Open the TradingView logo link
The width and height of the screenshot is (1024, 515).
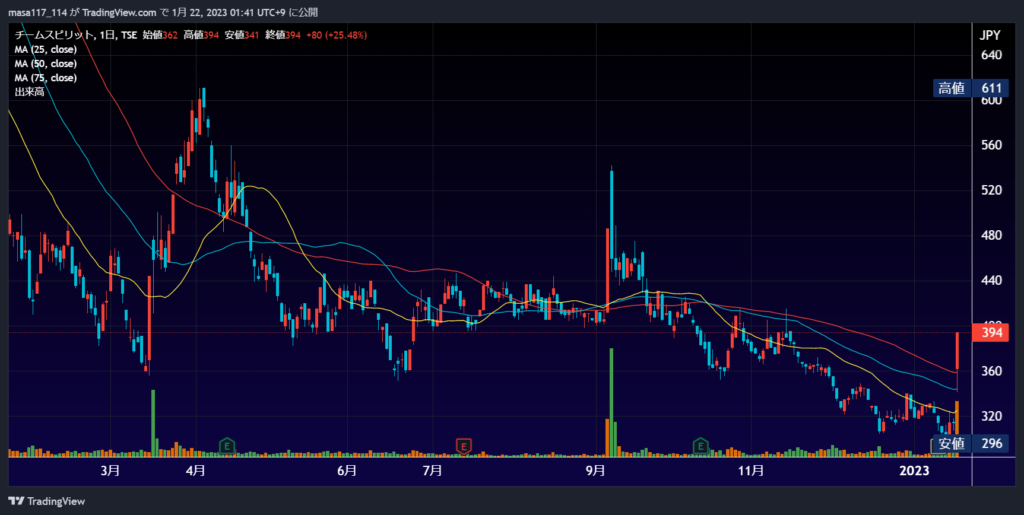46,501
